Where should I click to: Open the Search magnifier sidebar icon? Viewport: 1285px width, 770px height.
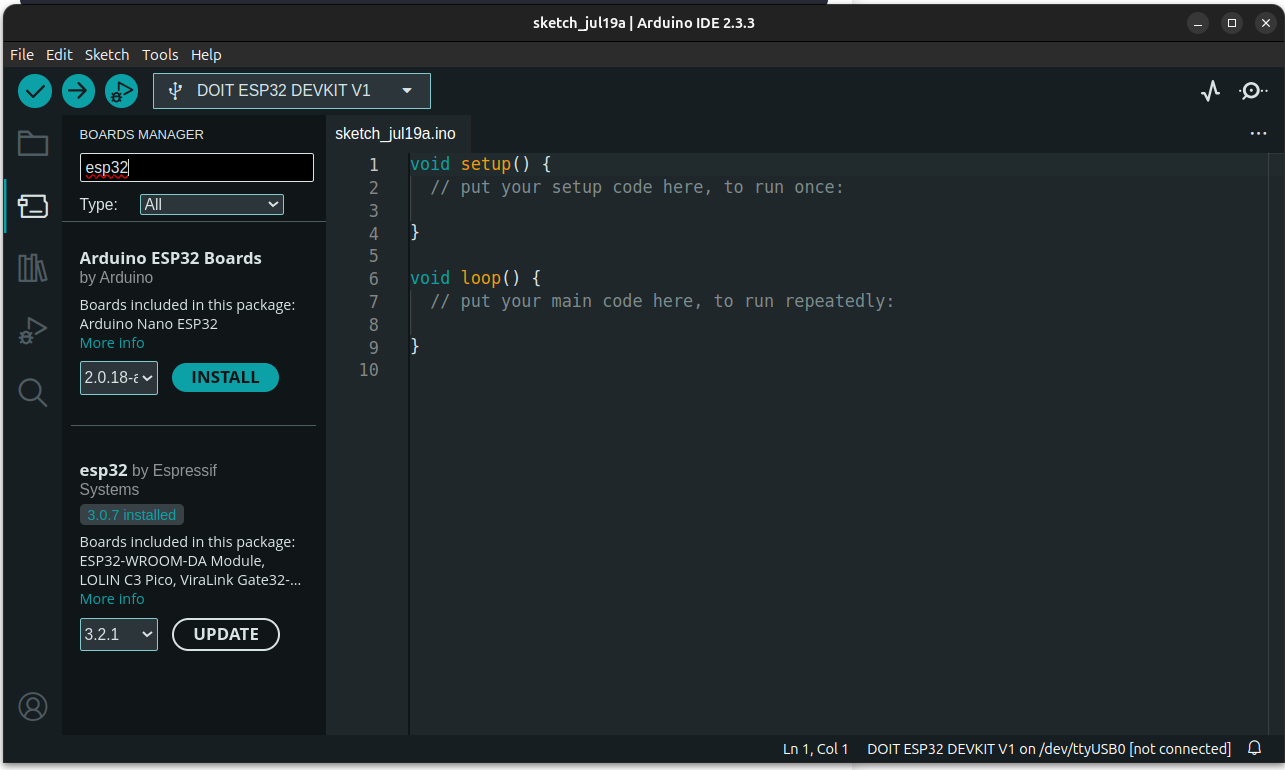33,393
